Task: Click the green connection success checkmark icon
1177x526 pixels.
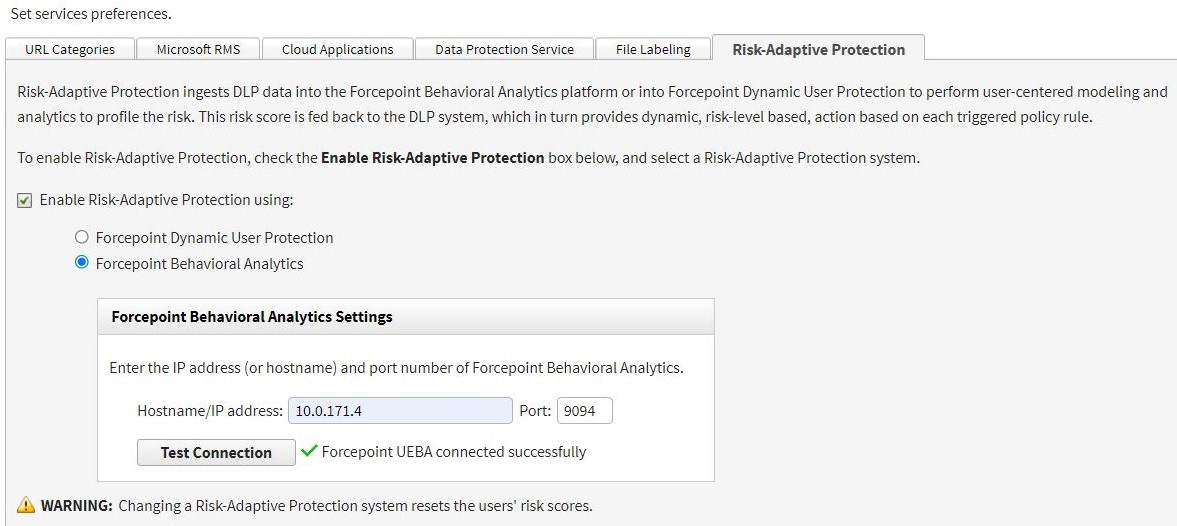Action: [x=309, y=451]
